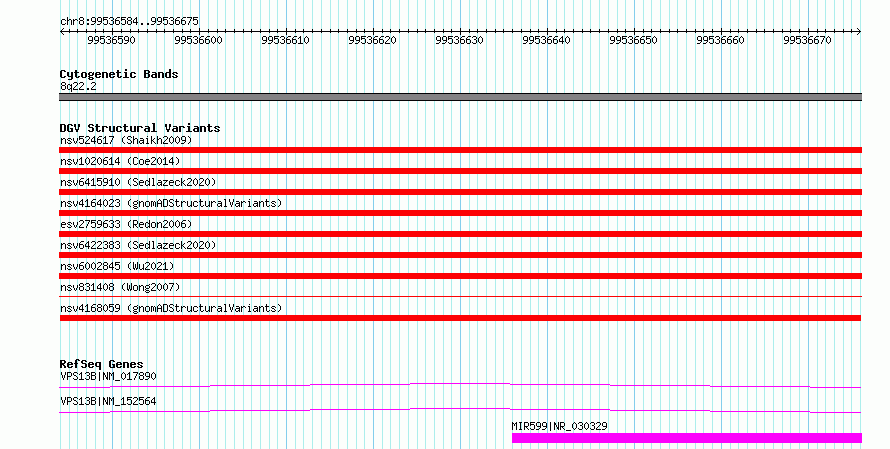Click the DGV Structural Variants track title
This screenshot has height=449, width=890.
click(x=140, y=128)
